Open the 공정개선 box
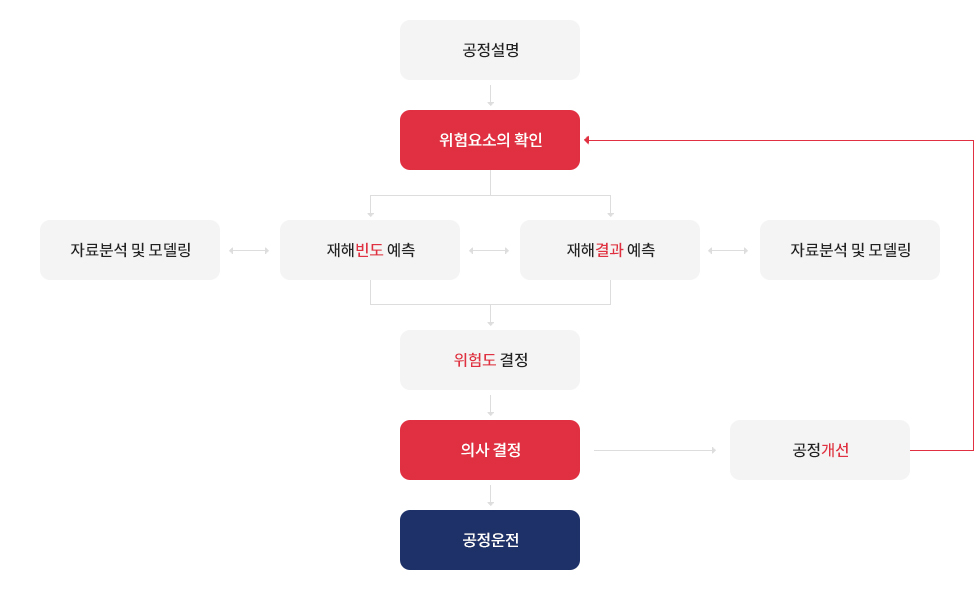The width and height of the screenshot is (980, 590). coord(820,450)
